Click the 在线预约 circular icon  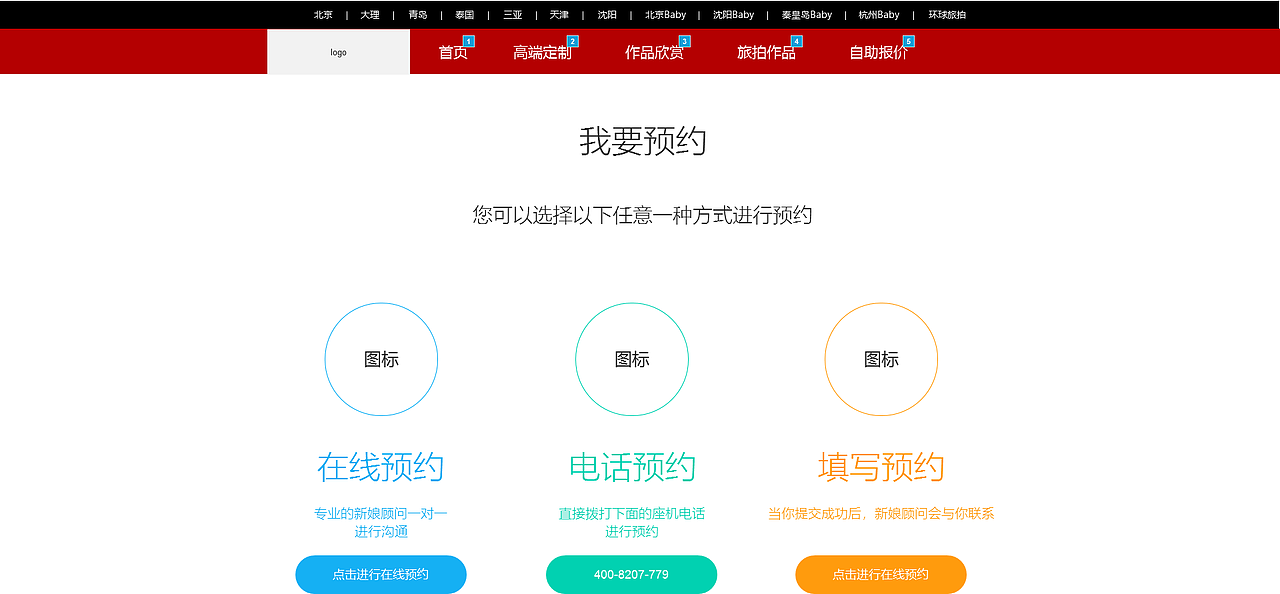(381, 359)
